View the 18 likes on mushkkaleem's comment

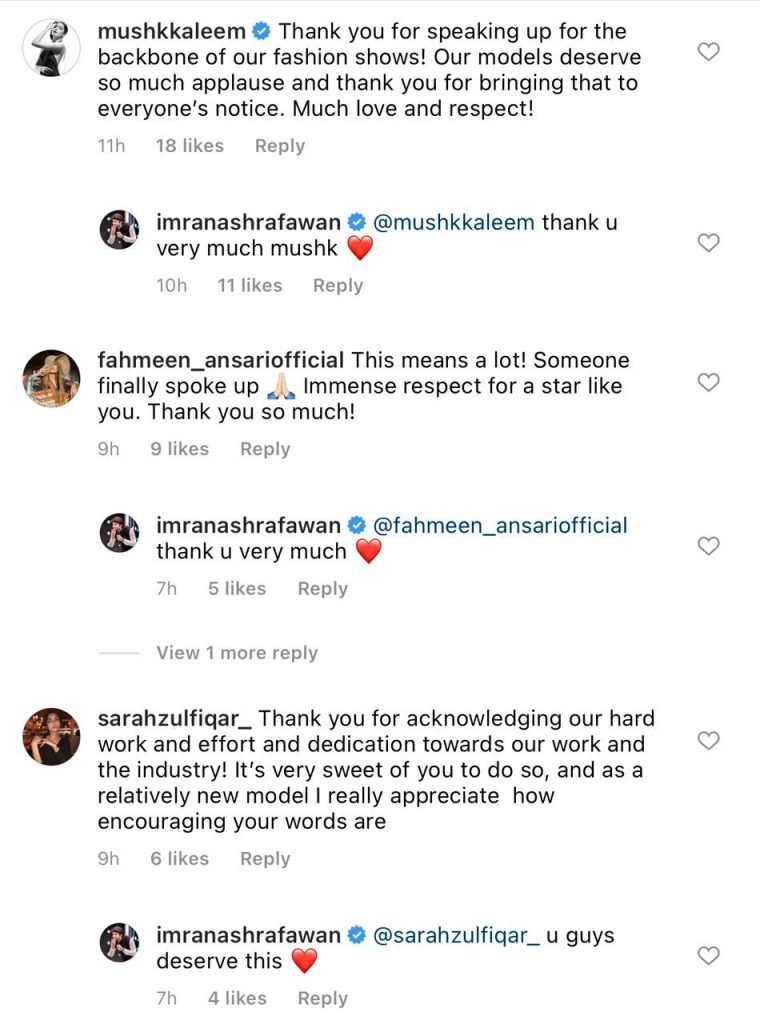(190, 146)
